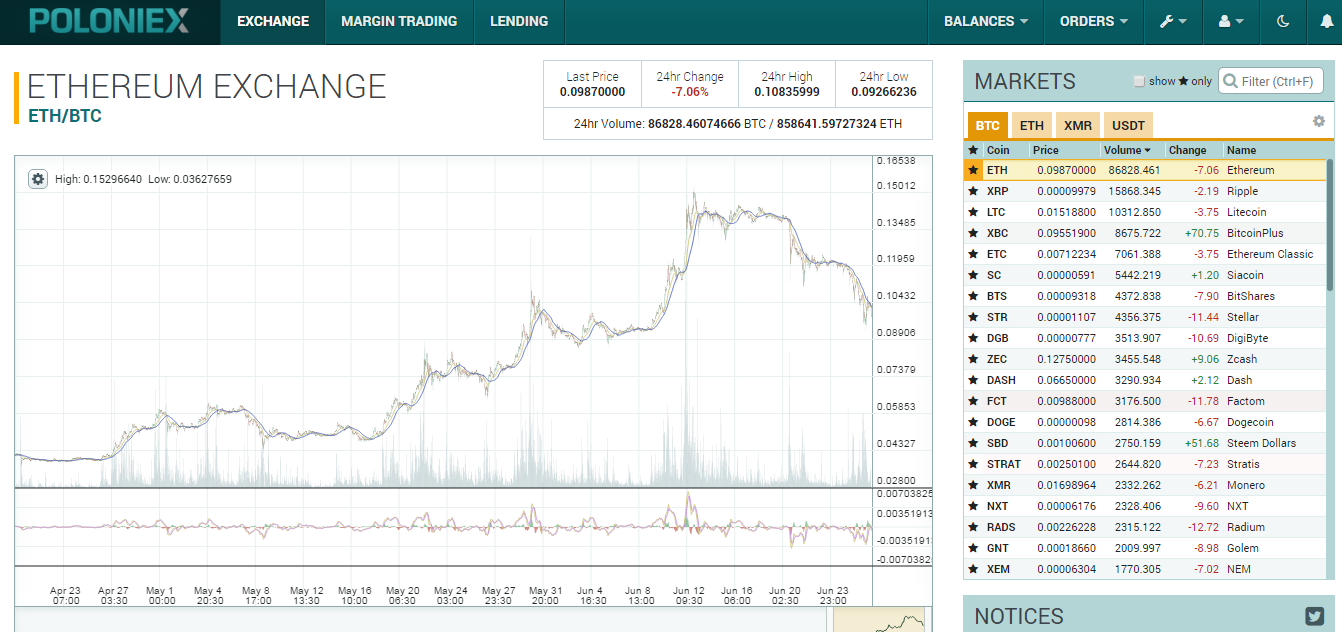Image resolution: width=1342 pixels, height=632 pixels.
Task: Click the 24hr Change -7.06% value
Action: (690, 92)
